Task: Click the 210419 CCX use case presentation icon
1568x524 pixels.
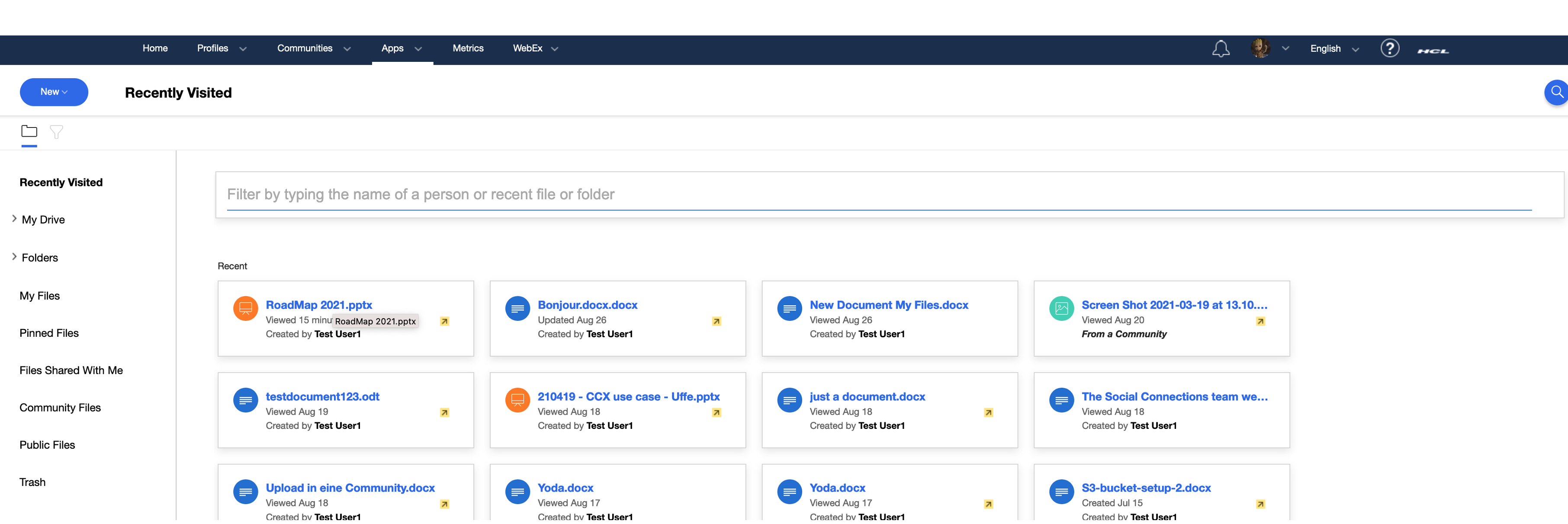Action: (x=517, y=401)
